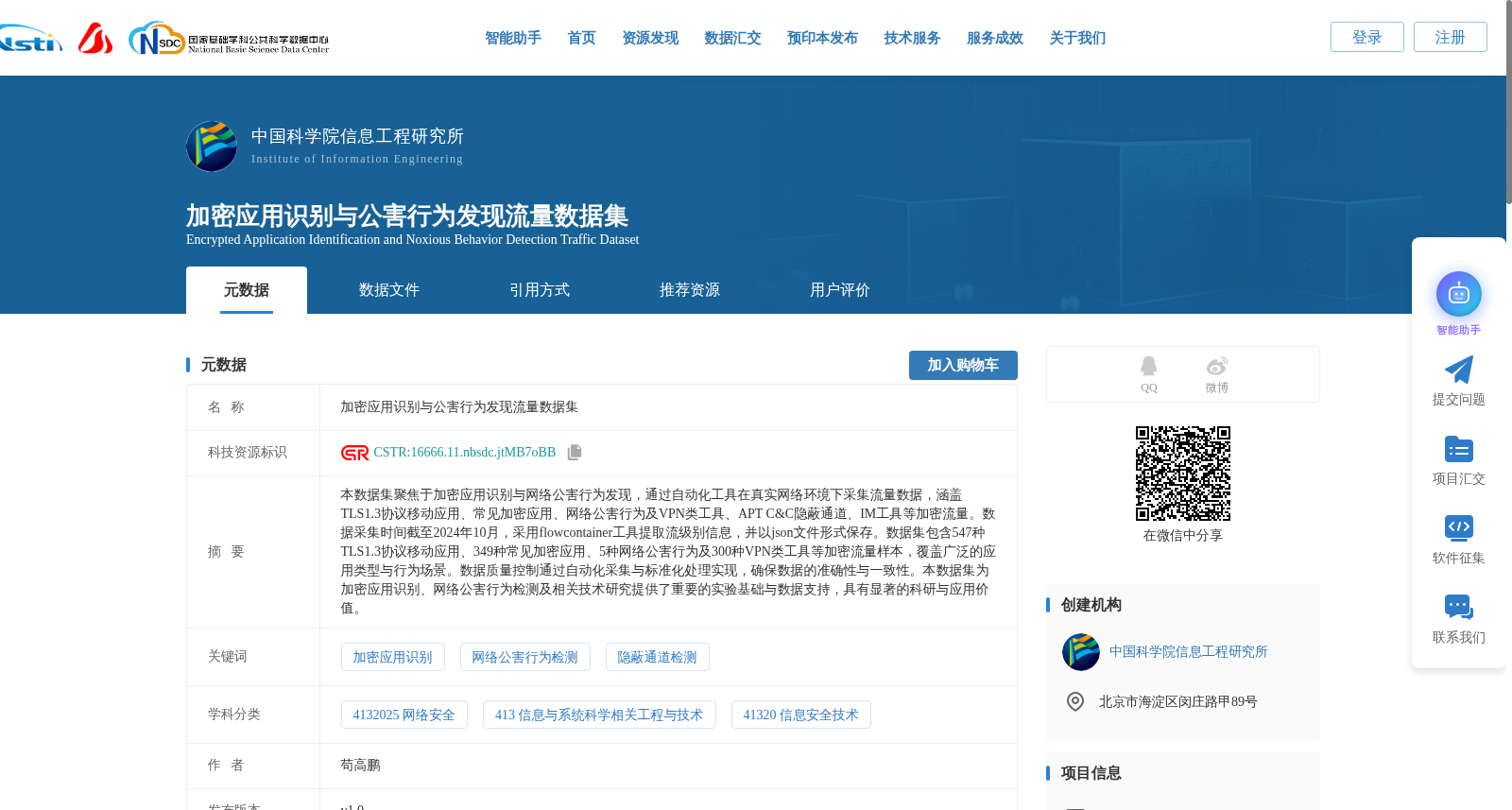Open the 项目汇交 folder icon
The image size is (1512, 810).
coord(1458,449)
